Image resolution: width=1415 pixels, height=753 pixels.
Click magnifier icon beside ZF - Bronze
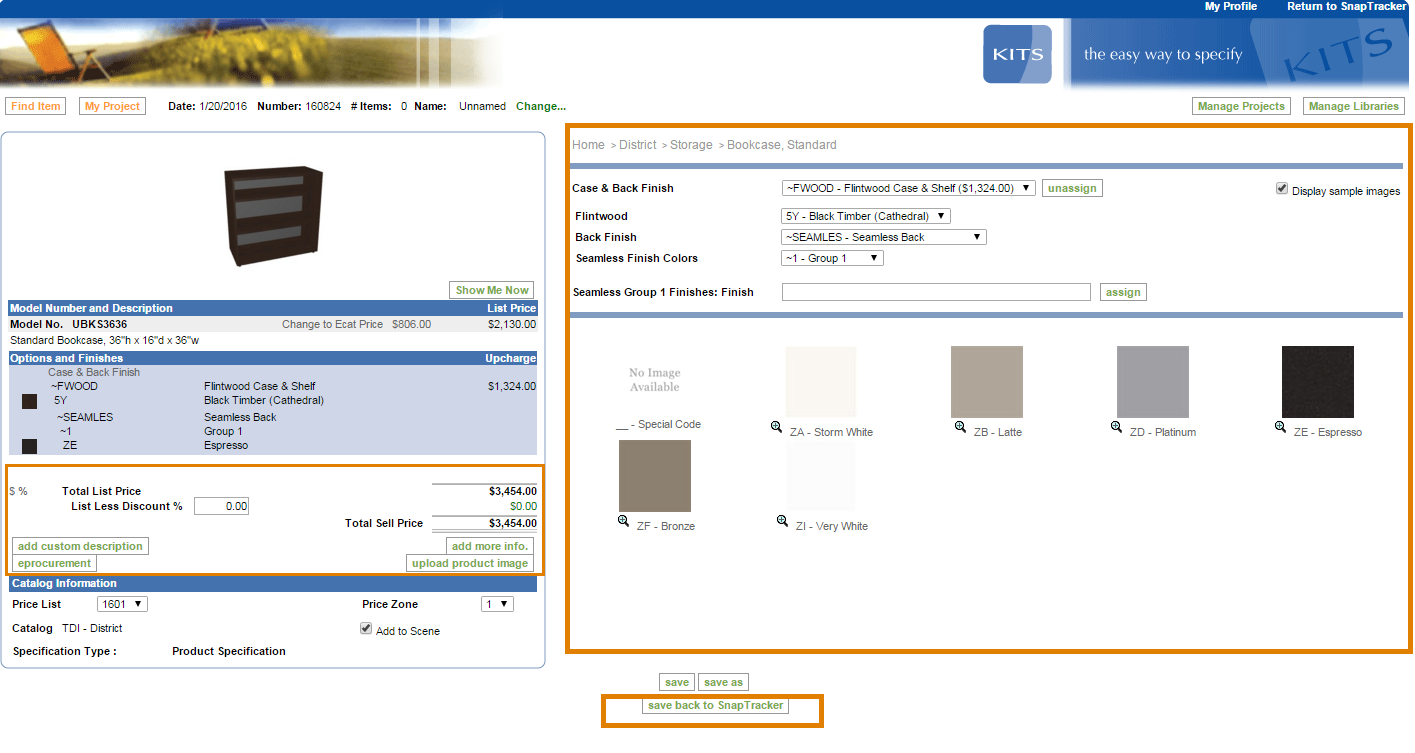tap(623, 521)
